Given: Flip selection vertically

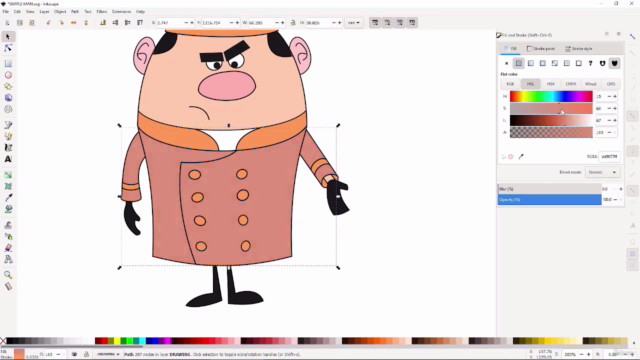Looking at the screenshot, I should click(x=86, y=23).
